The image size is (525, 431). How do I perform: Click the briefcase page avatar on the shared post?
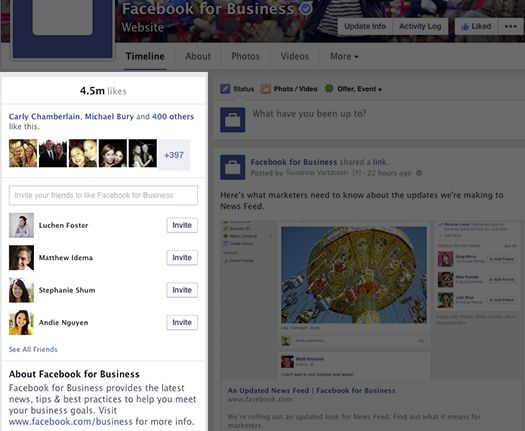[x=233, y=167]
